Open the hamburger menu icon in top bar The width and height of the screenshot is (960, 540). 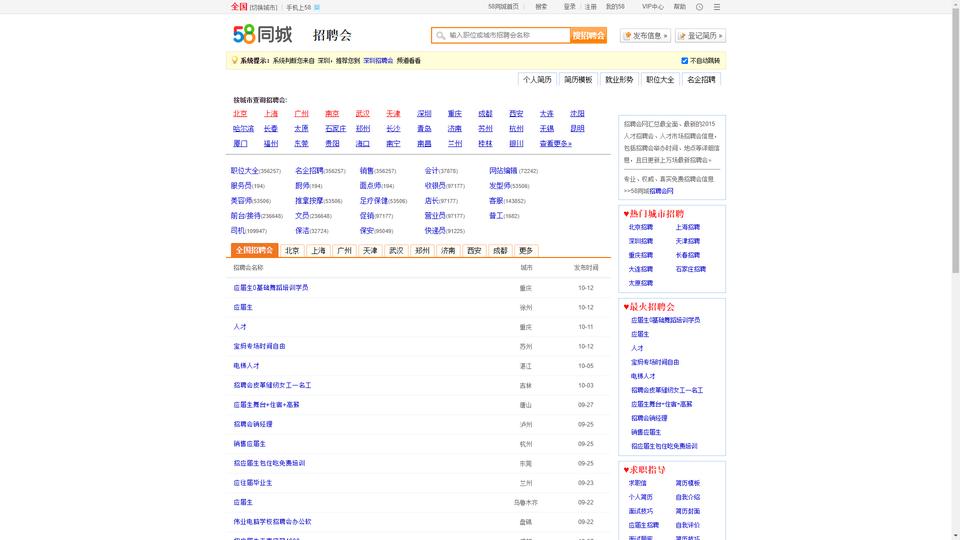coord(717,7)
